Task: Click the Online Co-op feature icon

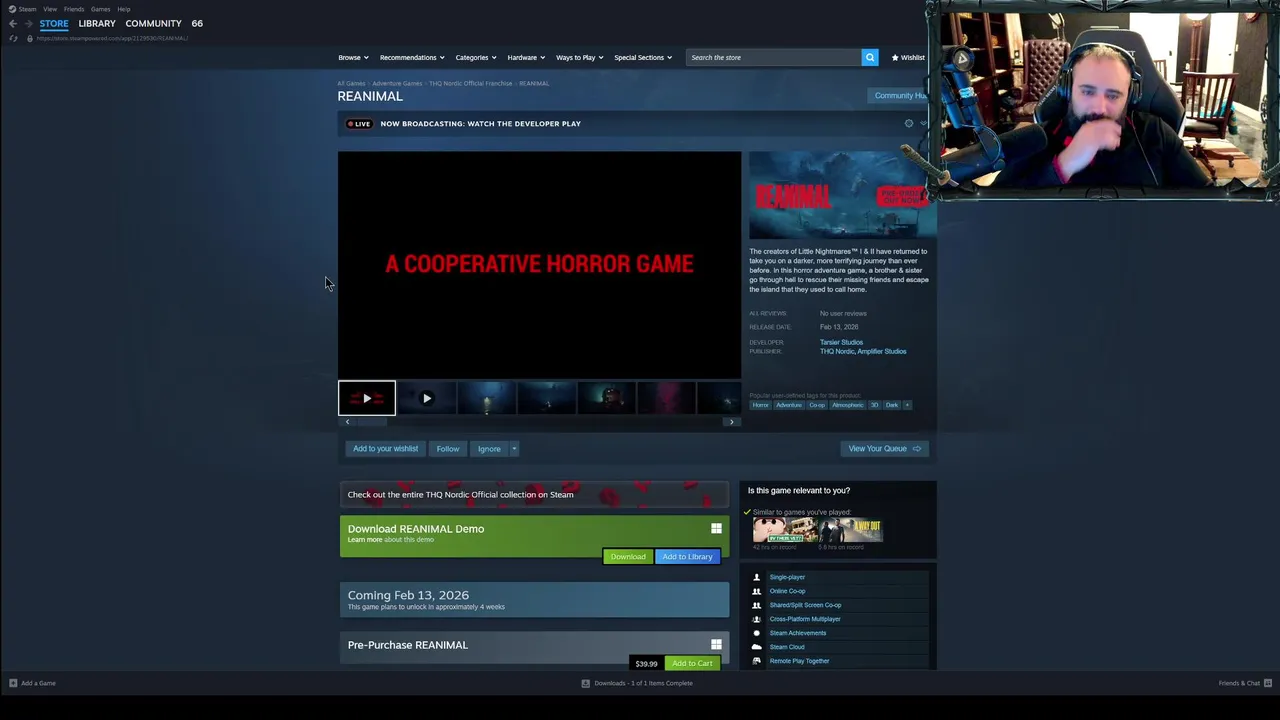Action: (756, 591)
